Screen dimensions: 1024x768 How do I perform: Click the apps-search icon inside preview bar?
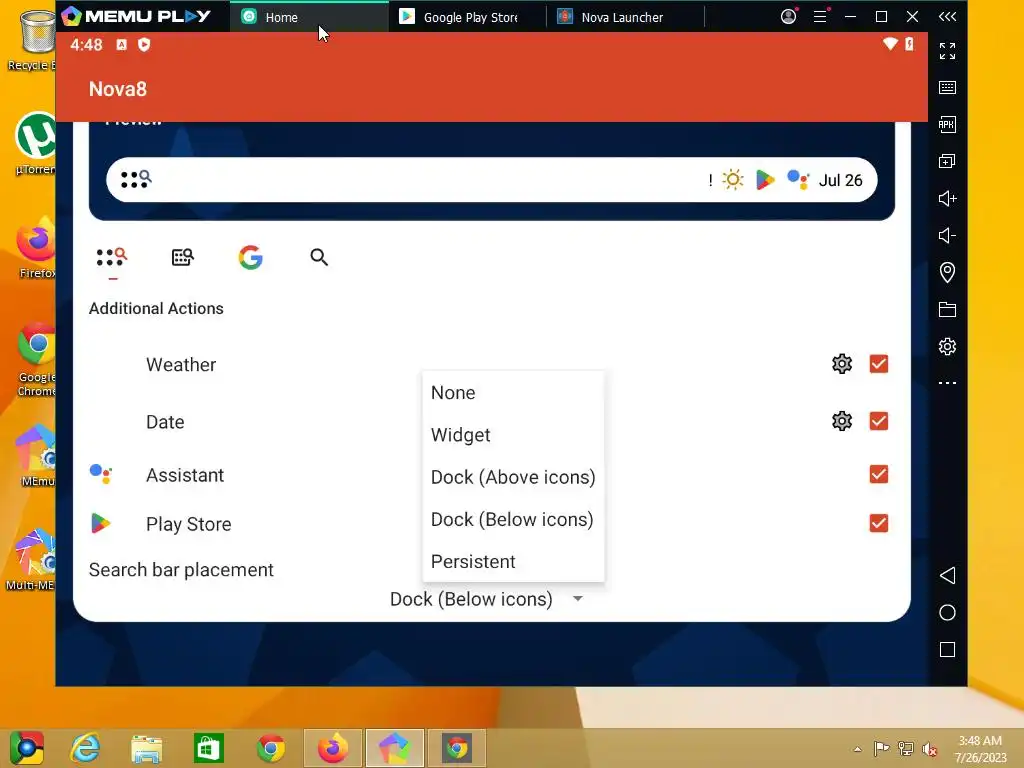136,180
